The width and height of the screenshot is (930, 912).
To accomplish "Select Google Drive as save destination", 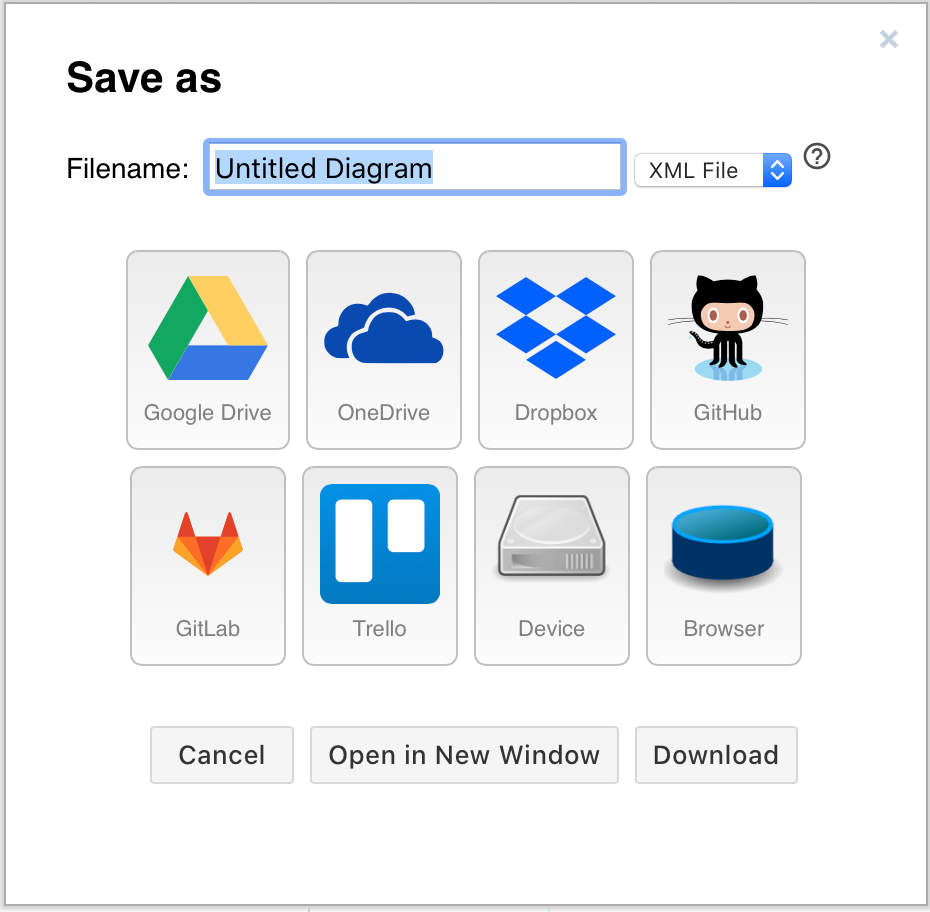I will coord(207,350).
